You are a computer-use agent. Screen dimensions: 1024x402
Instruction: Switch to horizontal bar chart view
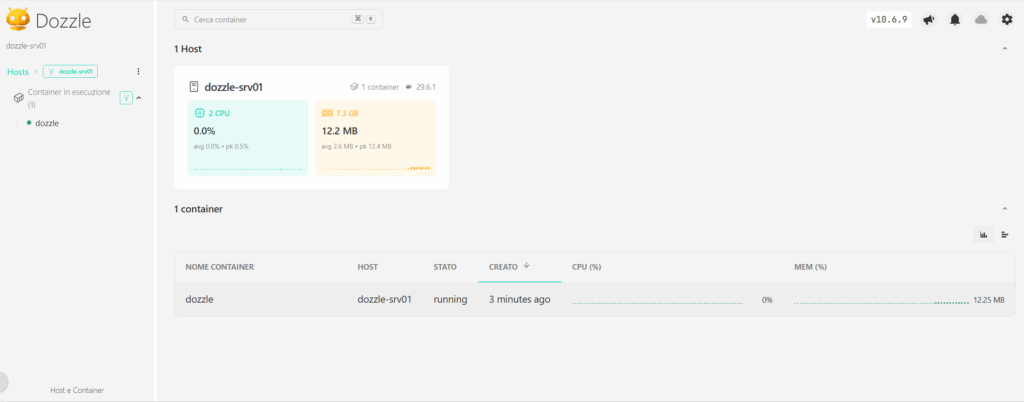click(x=1005, y=234)
